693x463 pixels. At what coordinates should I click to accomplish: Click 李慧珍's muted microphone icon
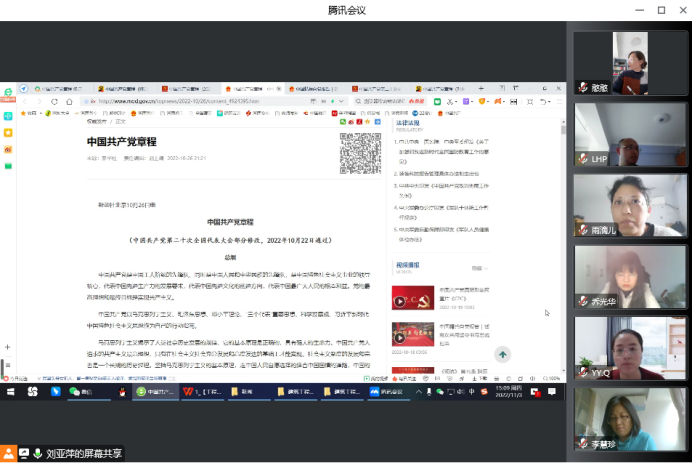[x=582, y=443]
